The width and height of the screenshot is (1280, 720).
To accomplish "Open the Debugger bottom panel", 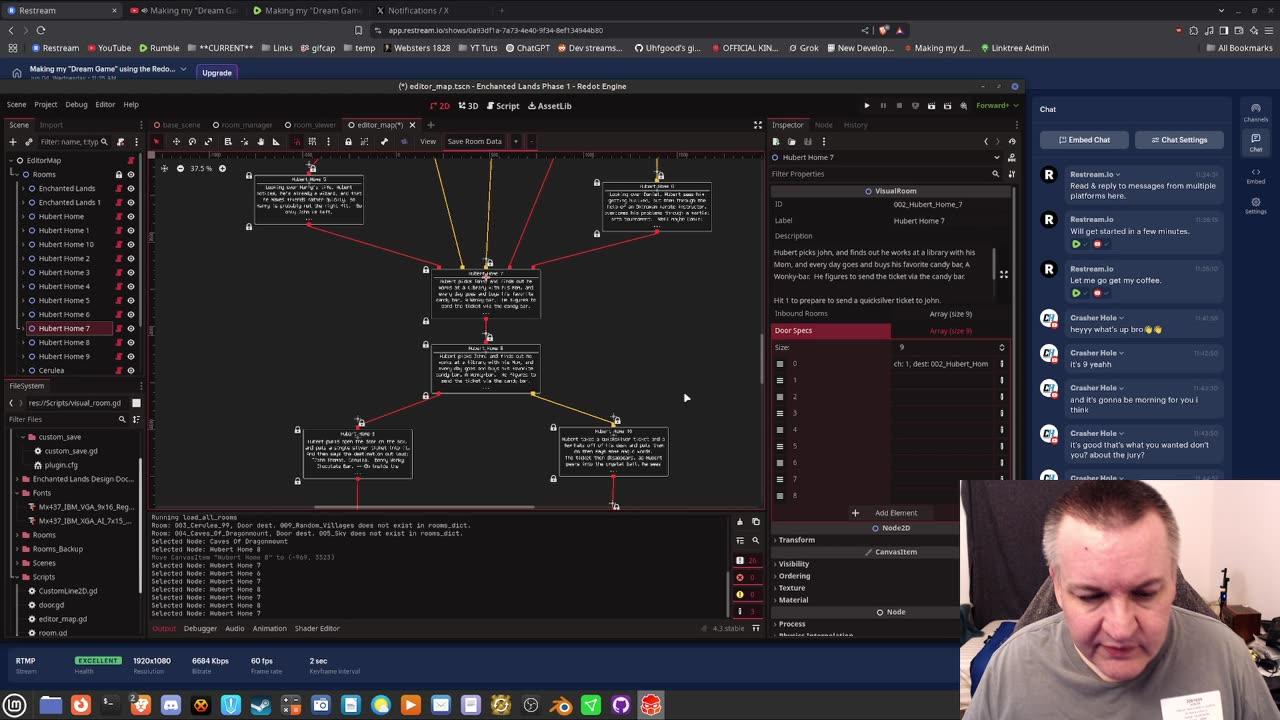I will coord(200,628).
